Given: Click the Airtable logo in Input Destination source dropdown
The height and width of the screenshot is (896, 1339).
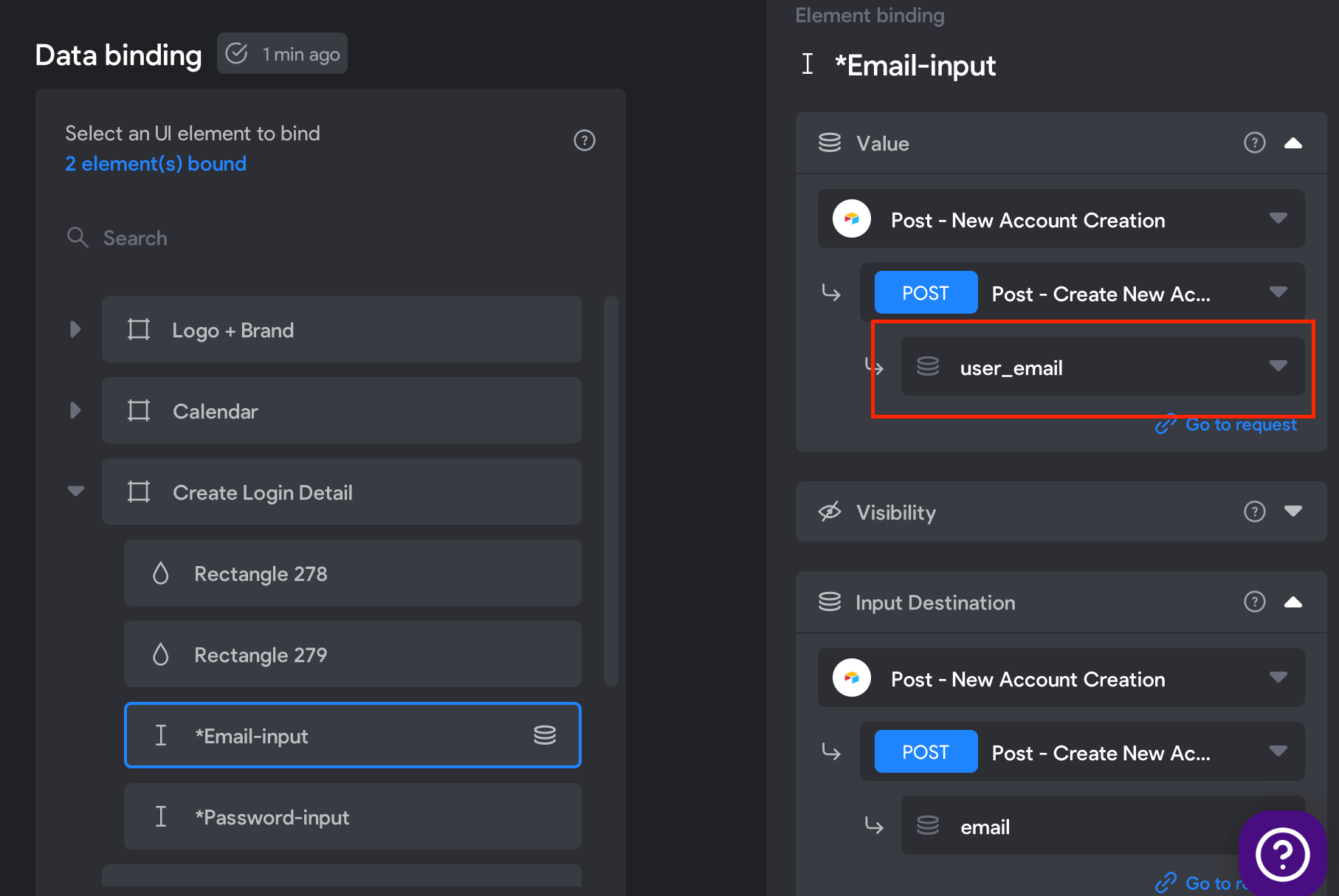Looking at the screenshot, I should point(852,678).
